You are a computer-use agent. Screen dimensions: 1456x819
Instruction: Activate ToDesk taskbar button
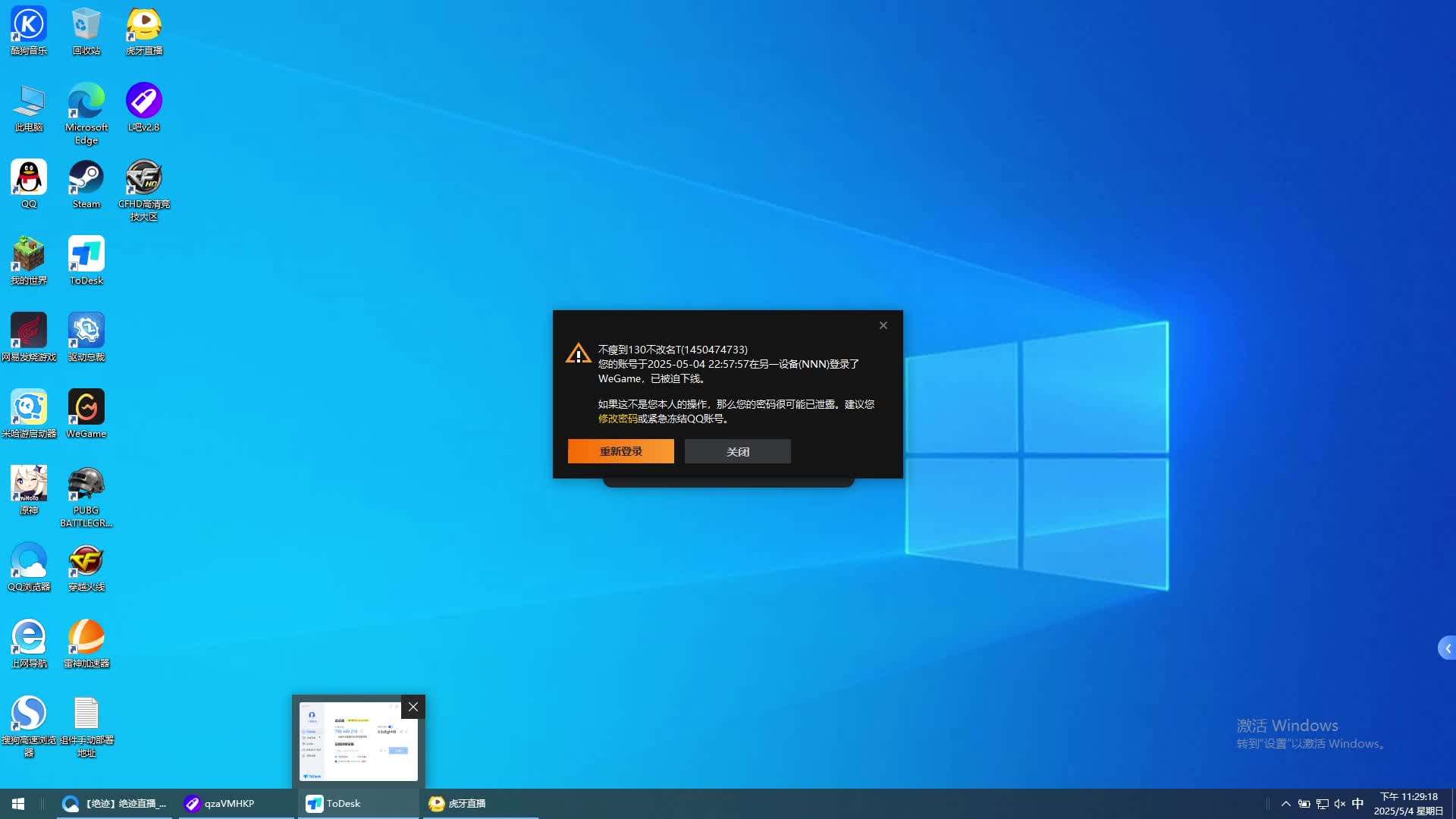pos(358,804)
